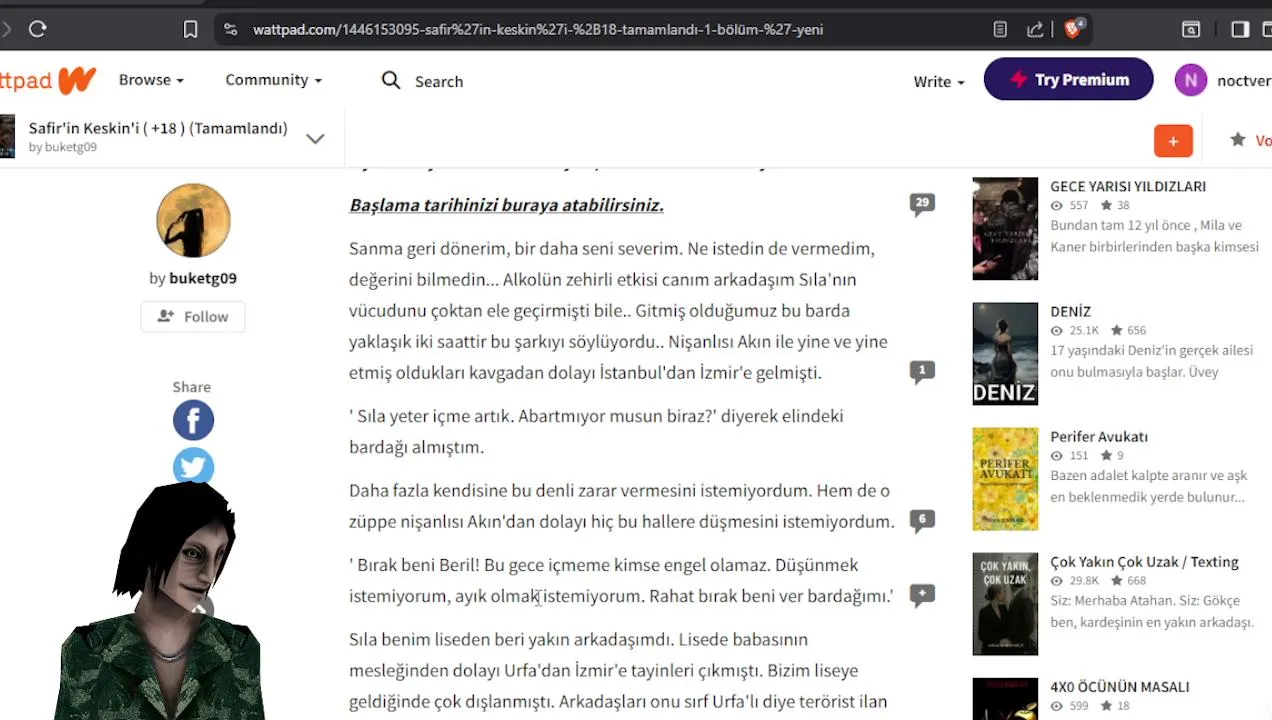Open the reader mode icon in address bar
1272x720 pixels.
[x=1000, y=30]
